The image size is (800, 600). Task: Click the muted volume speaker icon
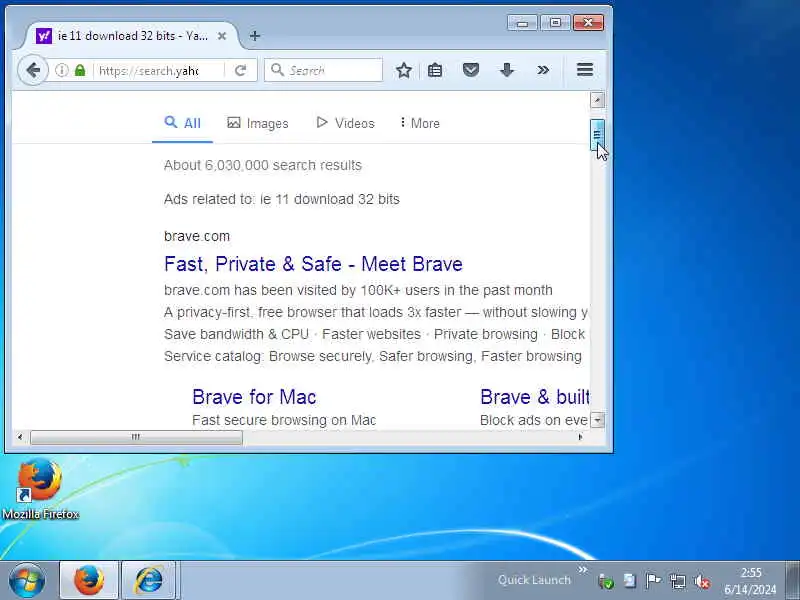click(702, 581)
